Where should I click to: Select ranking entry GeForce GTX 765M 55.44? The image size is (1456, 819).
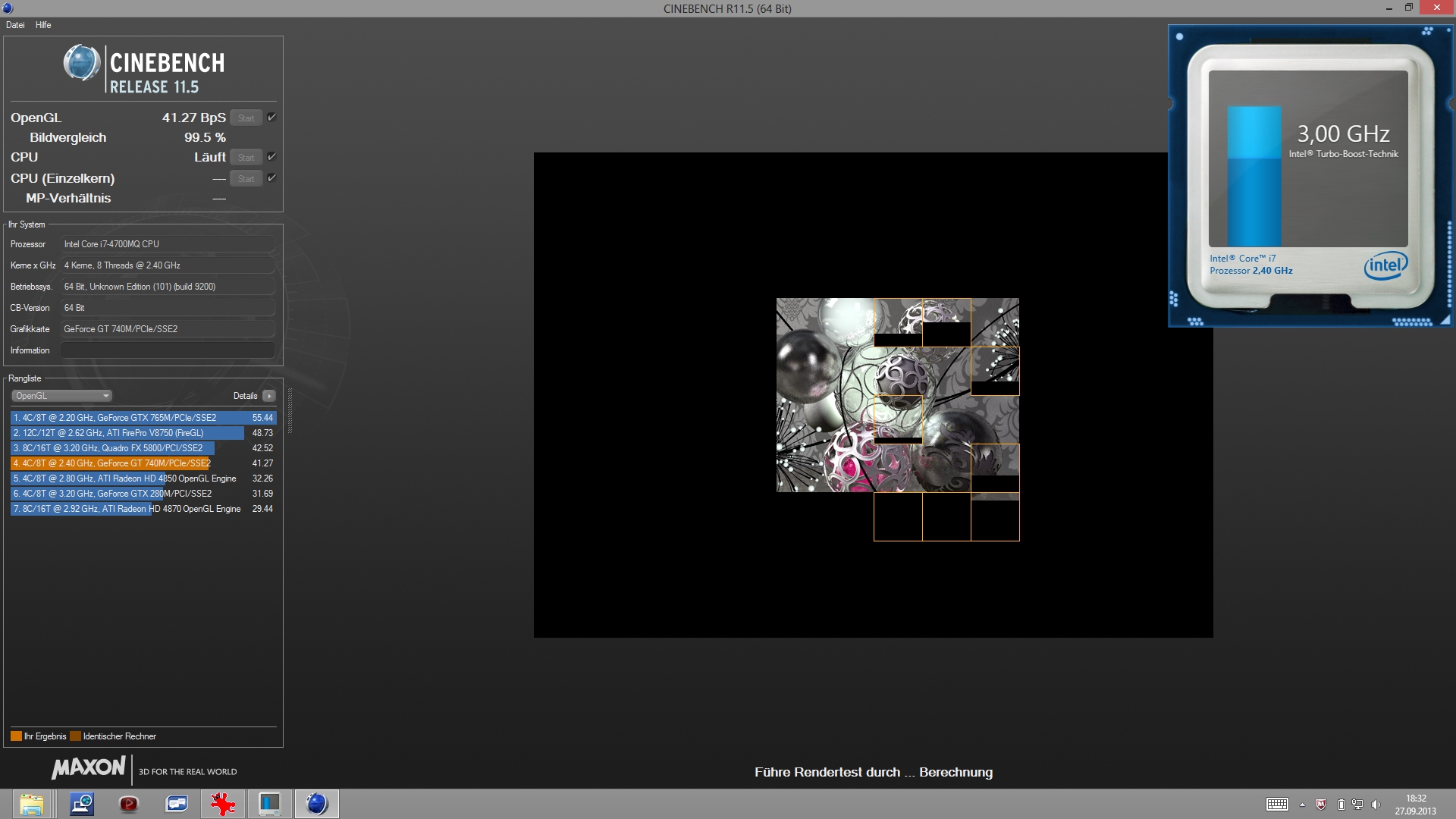143,418
